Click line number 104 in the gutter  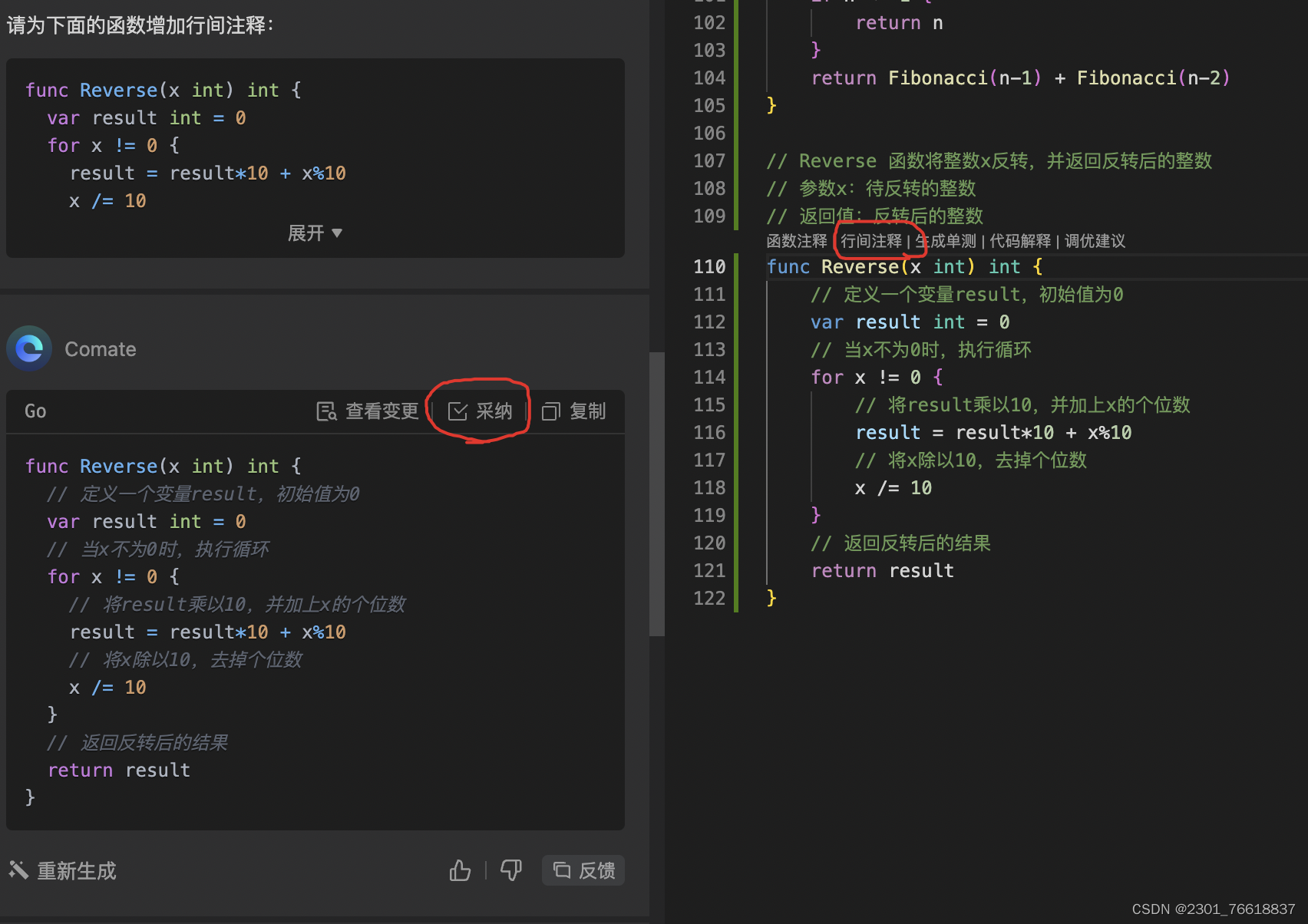pyautogui.click(x=709, y=78)
